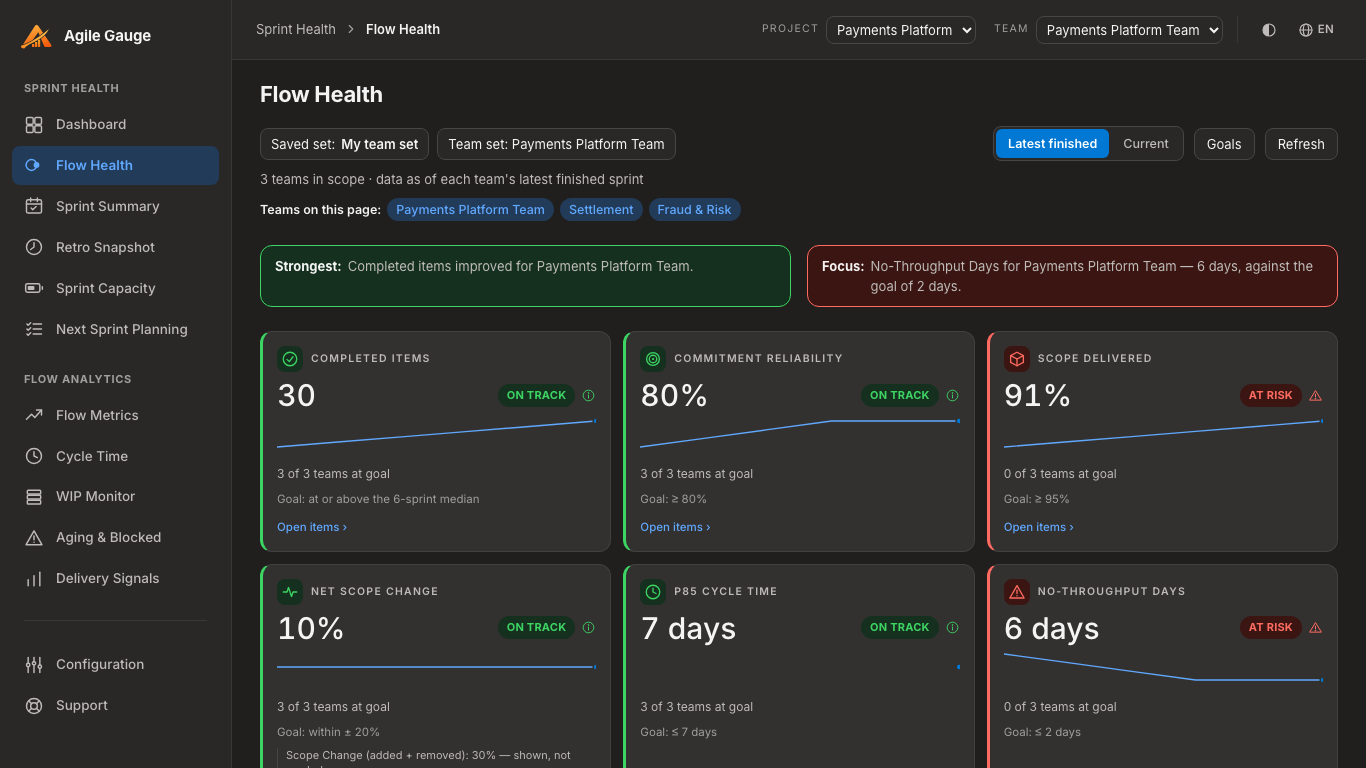Open WIP Monitor in the sidebar
Screen dimensions: 1366x768
click(x=115, y=497)
